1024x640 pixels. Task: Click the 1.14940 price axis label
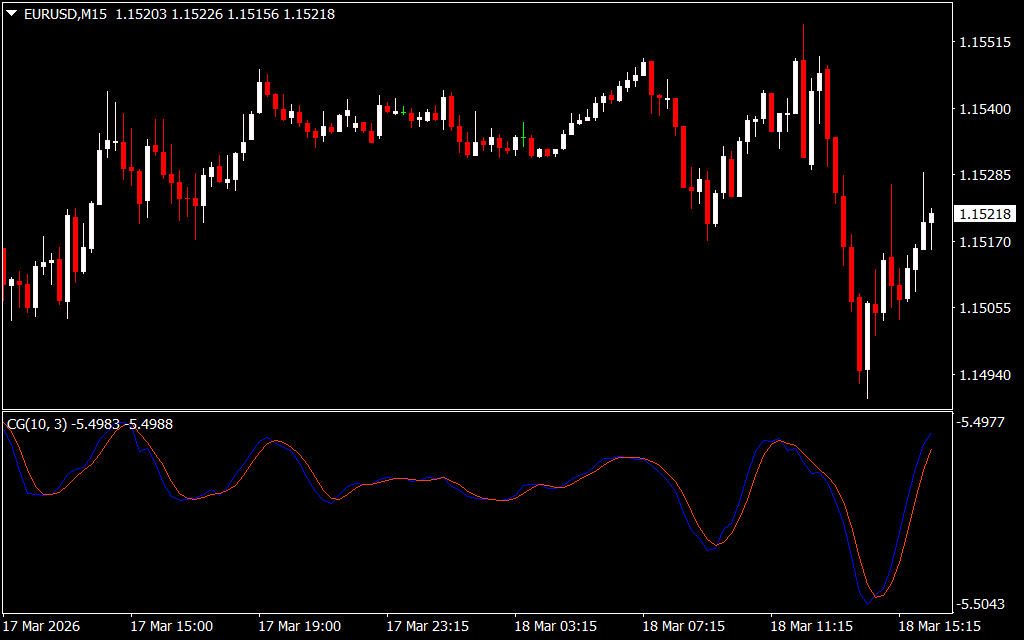point(985,376)
